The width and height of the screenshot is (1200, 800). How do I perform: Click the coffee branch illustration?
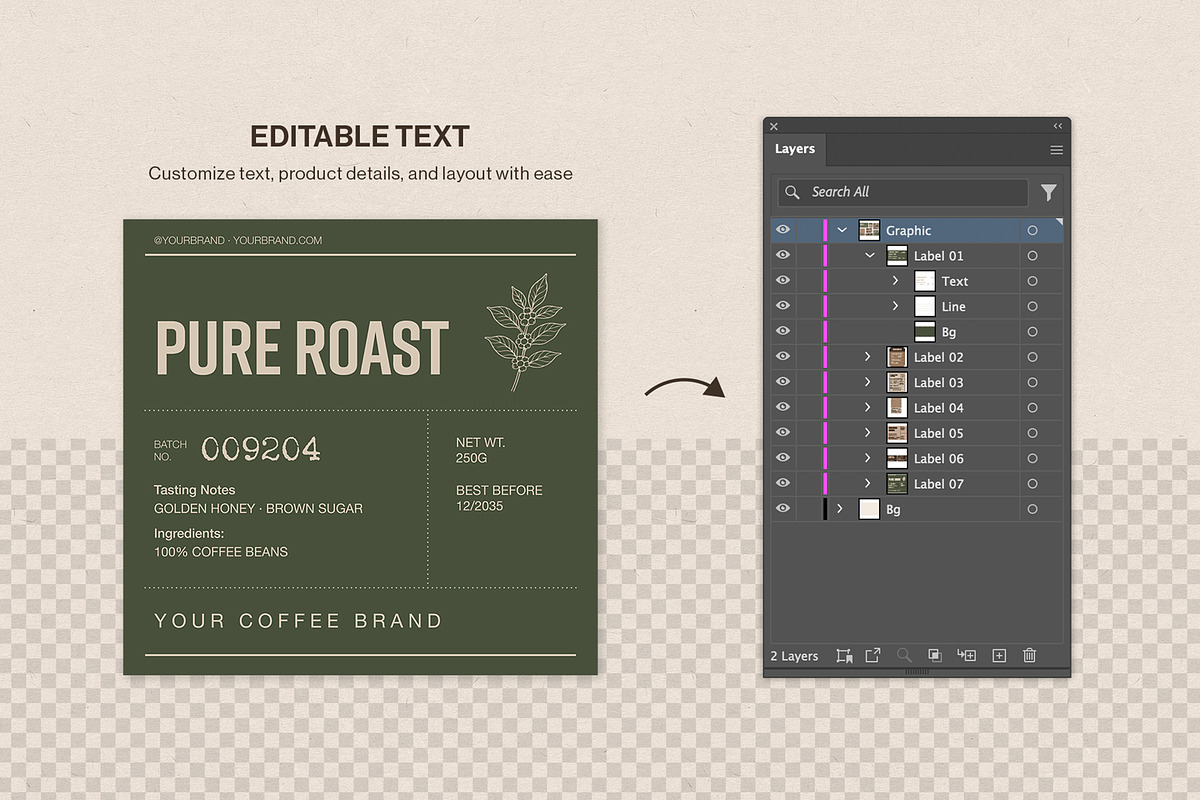point(524,331)
